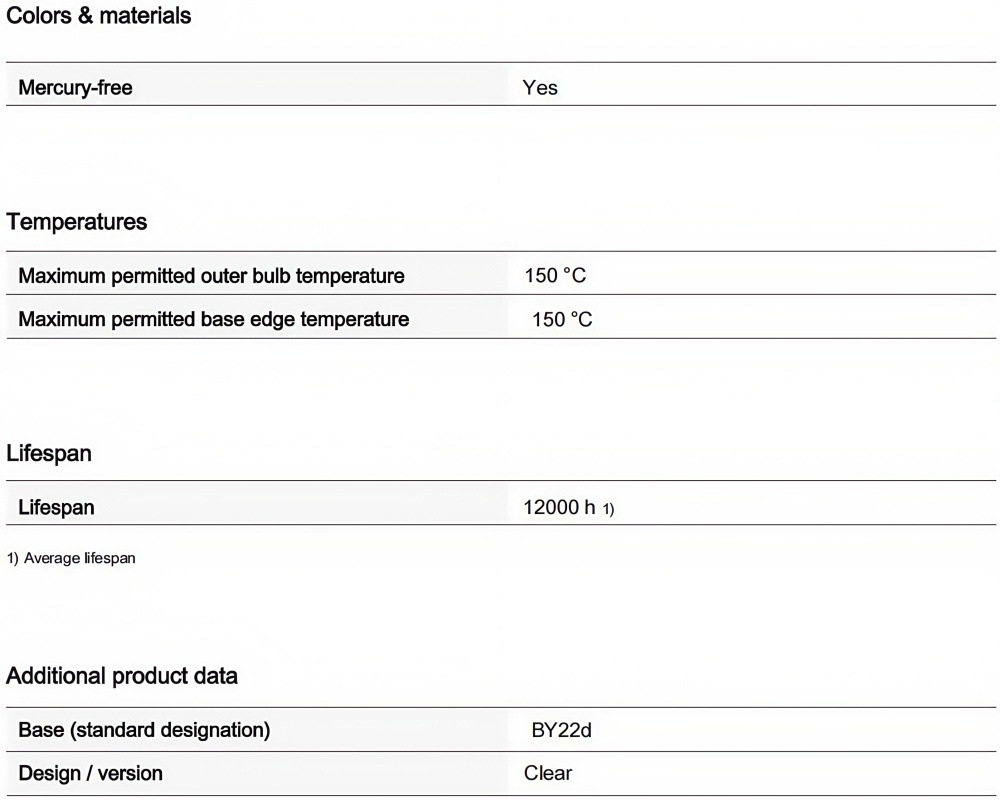
Task: Click the 'Design / version' row label
Action: 90,774
